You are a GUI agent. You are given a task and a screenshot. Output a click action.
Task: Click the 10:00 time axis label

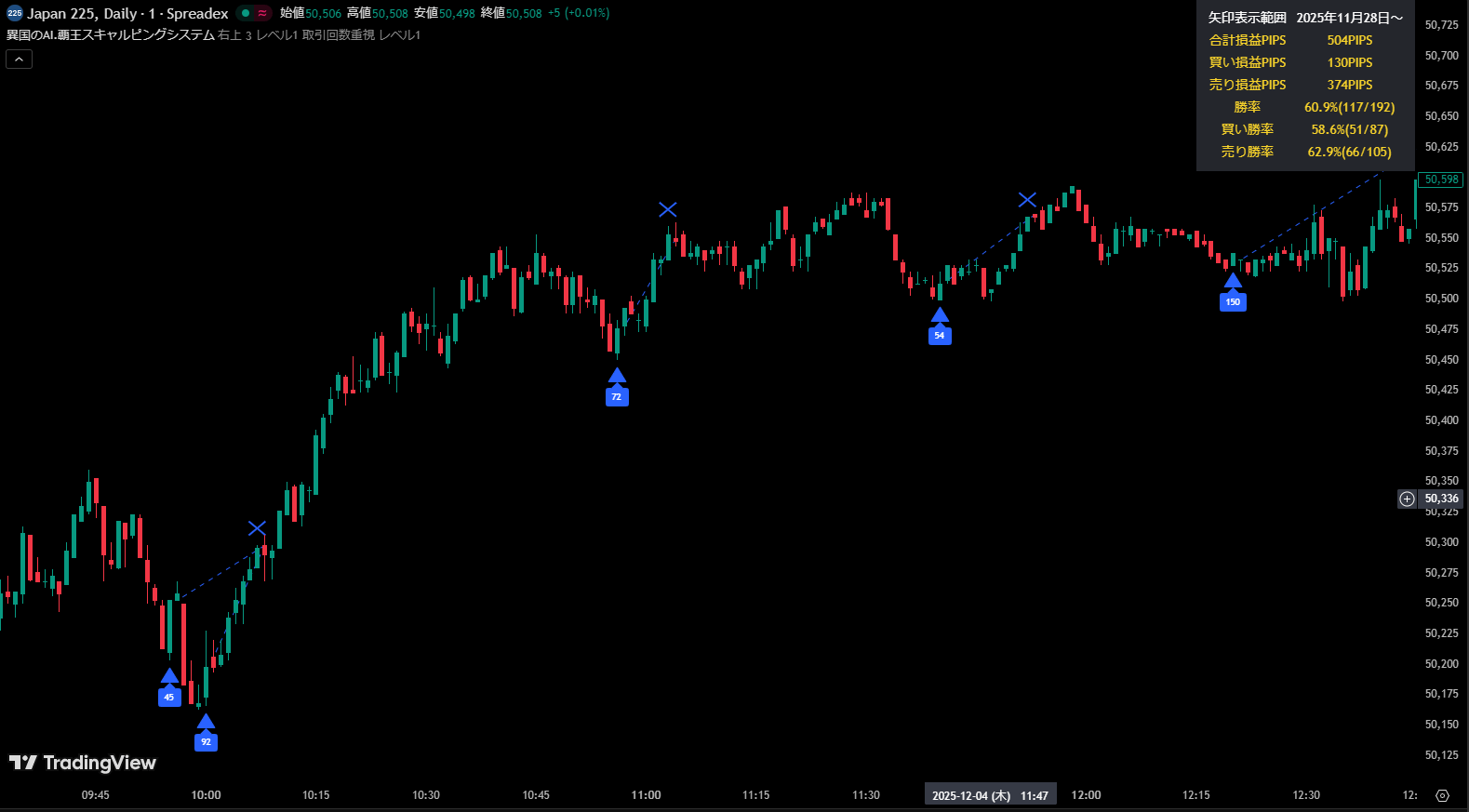coord(206,795)
